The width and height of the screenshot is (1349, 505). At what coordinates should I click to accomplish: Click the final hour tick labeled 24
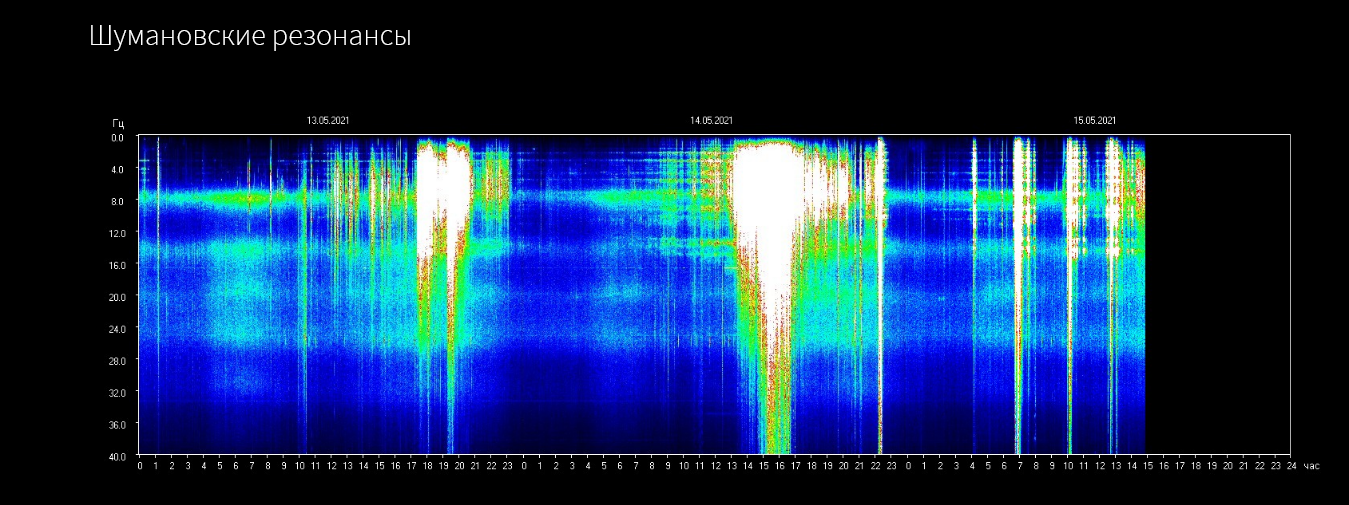click(1291, 466)
